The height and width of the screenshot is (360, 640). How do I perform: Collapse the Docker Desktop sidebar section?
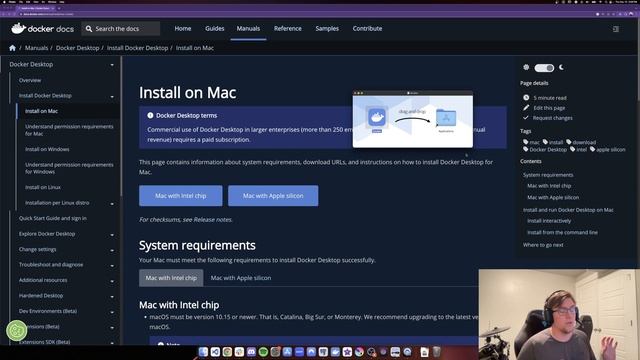tap(112, 64)
